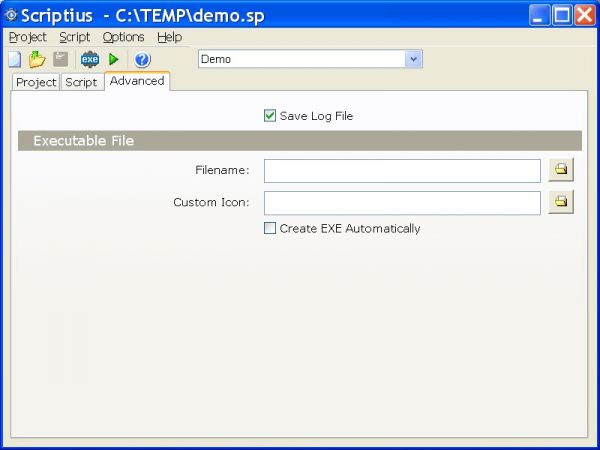Screen dimensions: 600x450
Task: Create executable with the exe gear icon
Action: click(90, 59)
